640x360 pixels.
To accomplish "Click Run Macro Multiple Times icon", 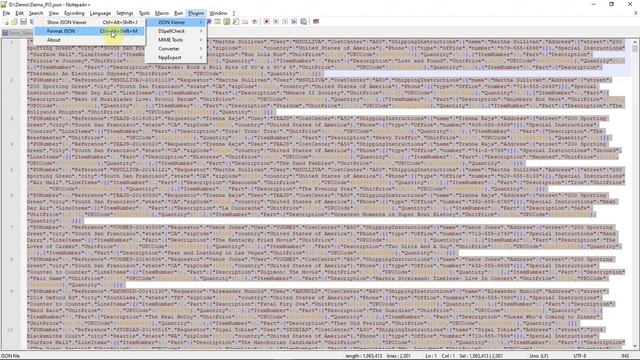I will point(294,22).
